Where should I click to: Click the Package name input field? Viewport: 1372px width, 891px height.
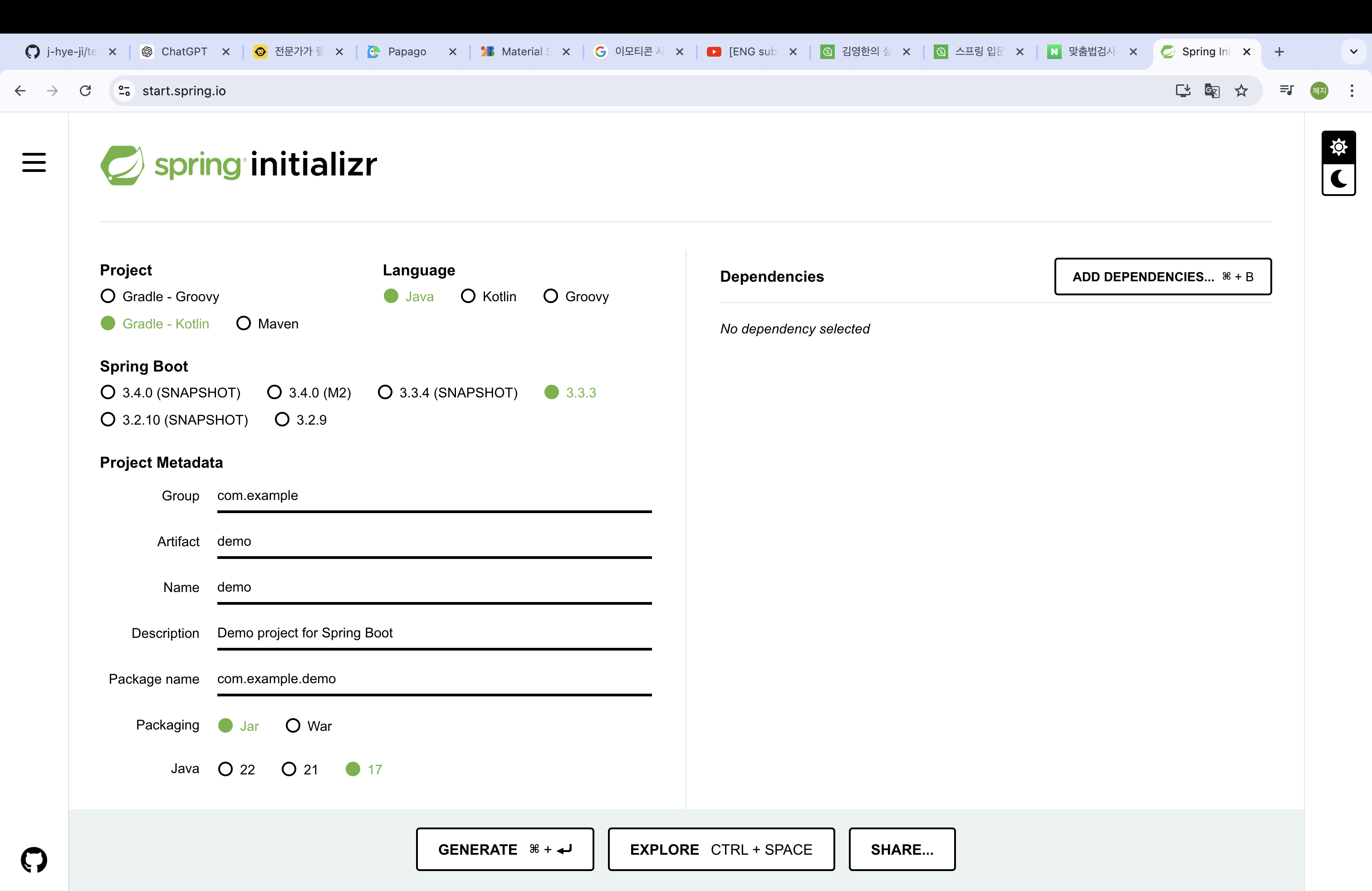434,679
